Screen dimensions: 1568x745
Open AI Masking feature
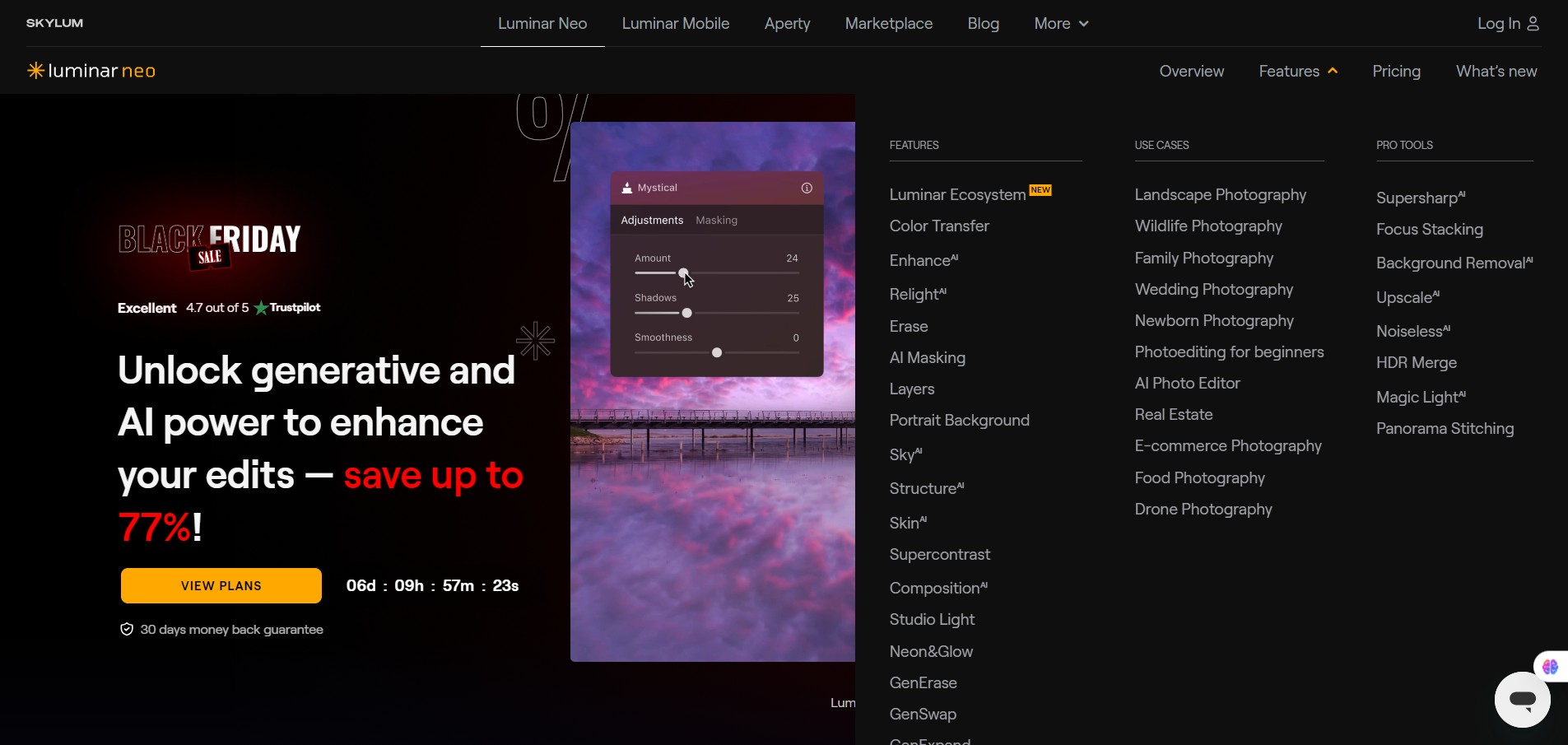[928, 358]
